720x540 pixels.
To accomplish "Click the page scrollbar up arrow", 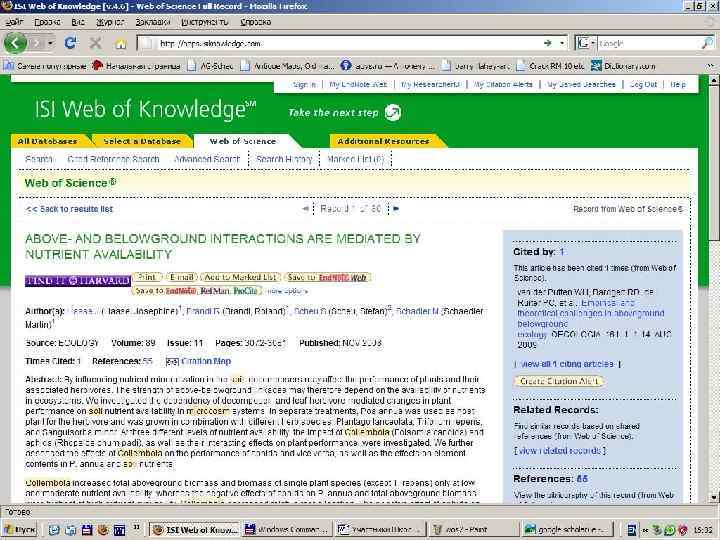I will (714, 80).
